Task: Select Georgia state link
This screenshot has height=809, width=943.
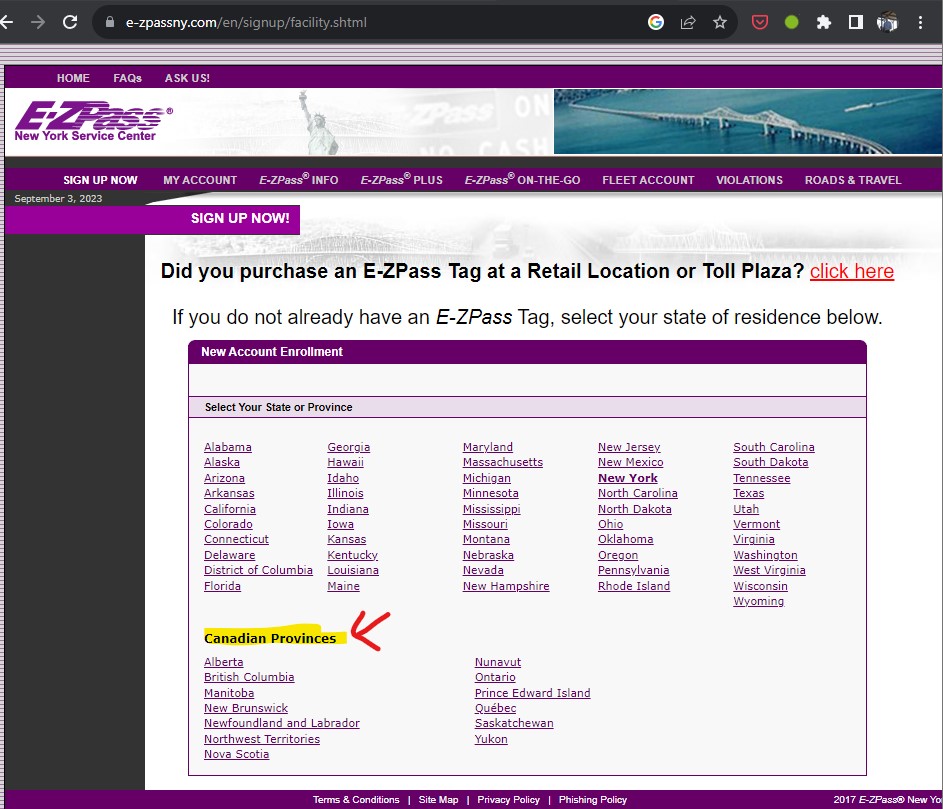Action: (x=349, y=447)
